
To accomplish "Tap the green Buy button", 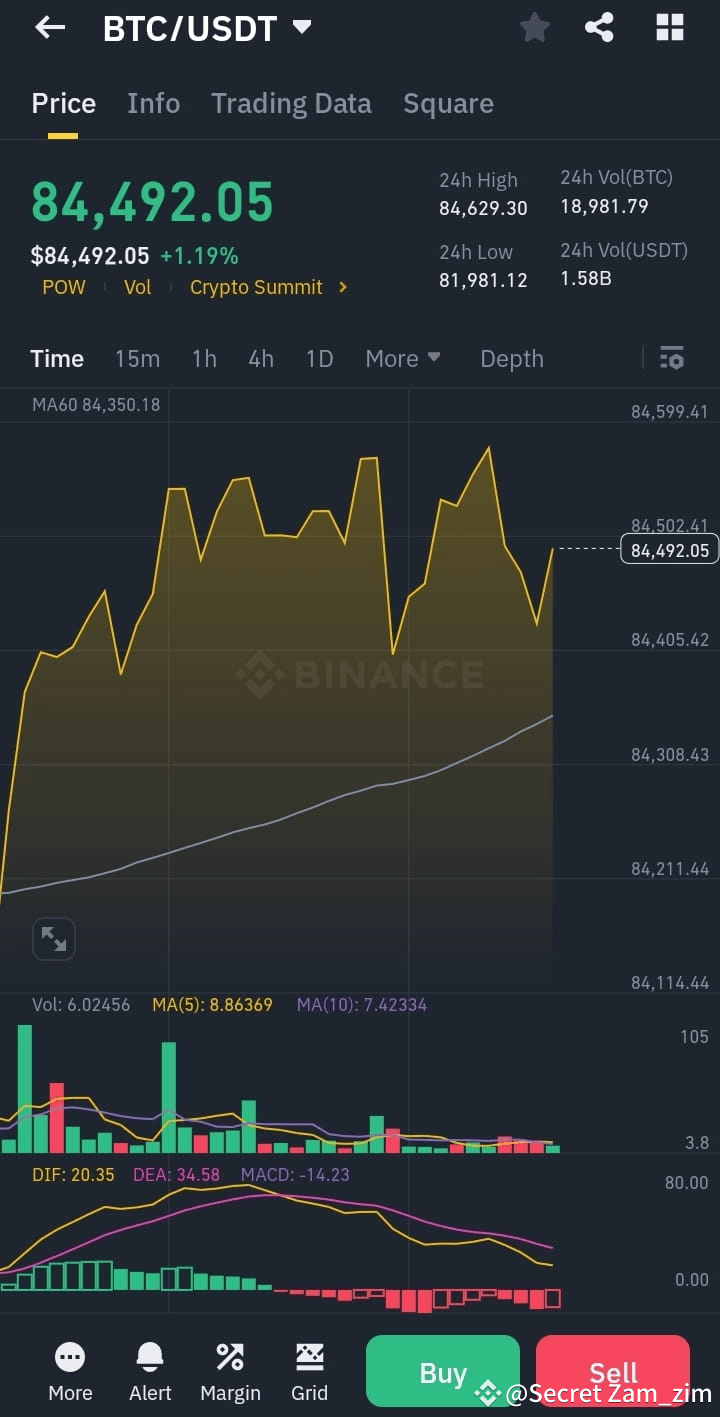I will [443, 1371].
